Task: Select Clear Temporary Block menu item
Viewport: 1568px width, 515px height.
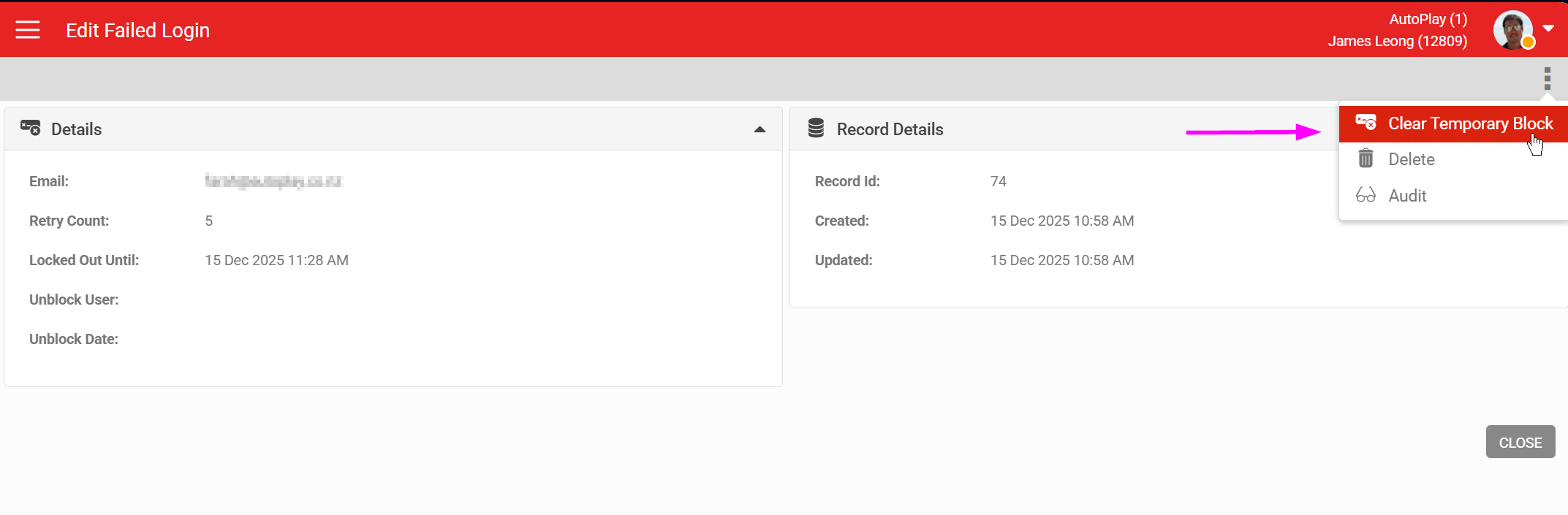Action: click(x=1469, y=124)
